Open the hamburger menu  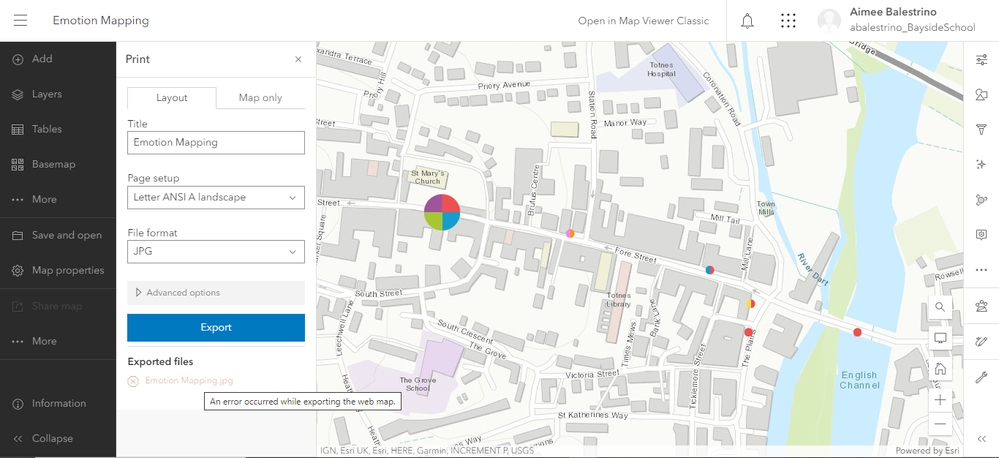point(20,21)
